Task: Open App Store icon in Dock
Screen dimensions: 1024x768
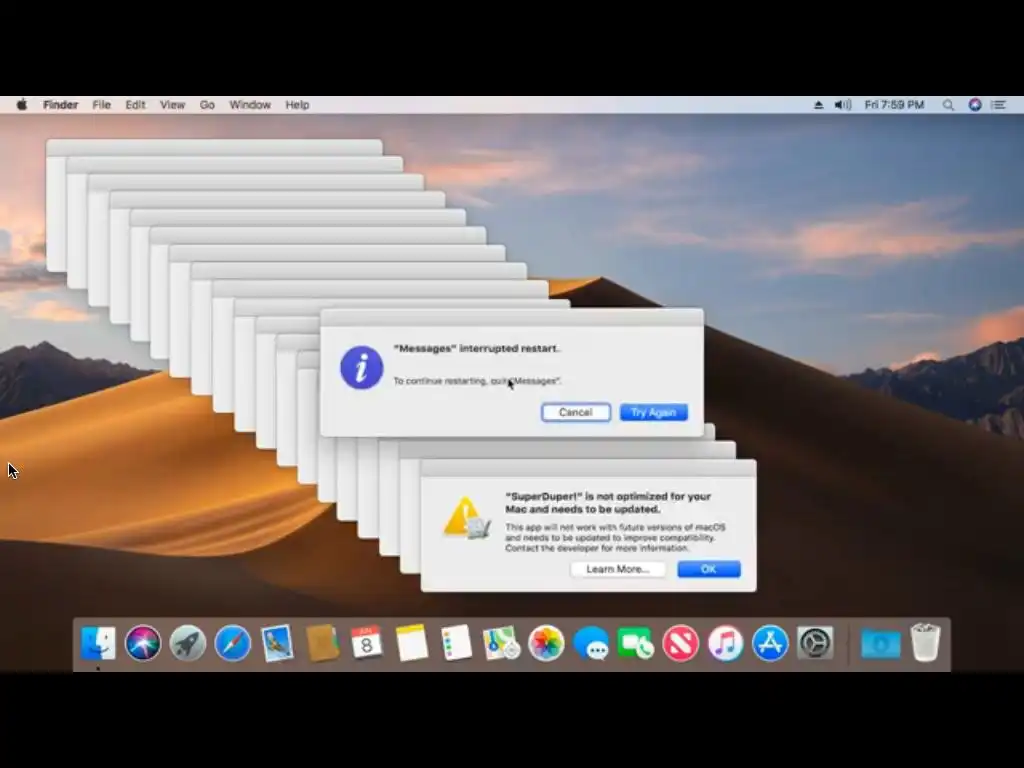Action: click(770, 643)
